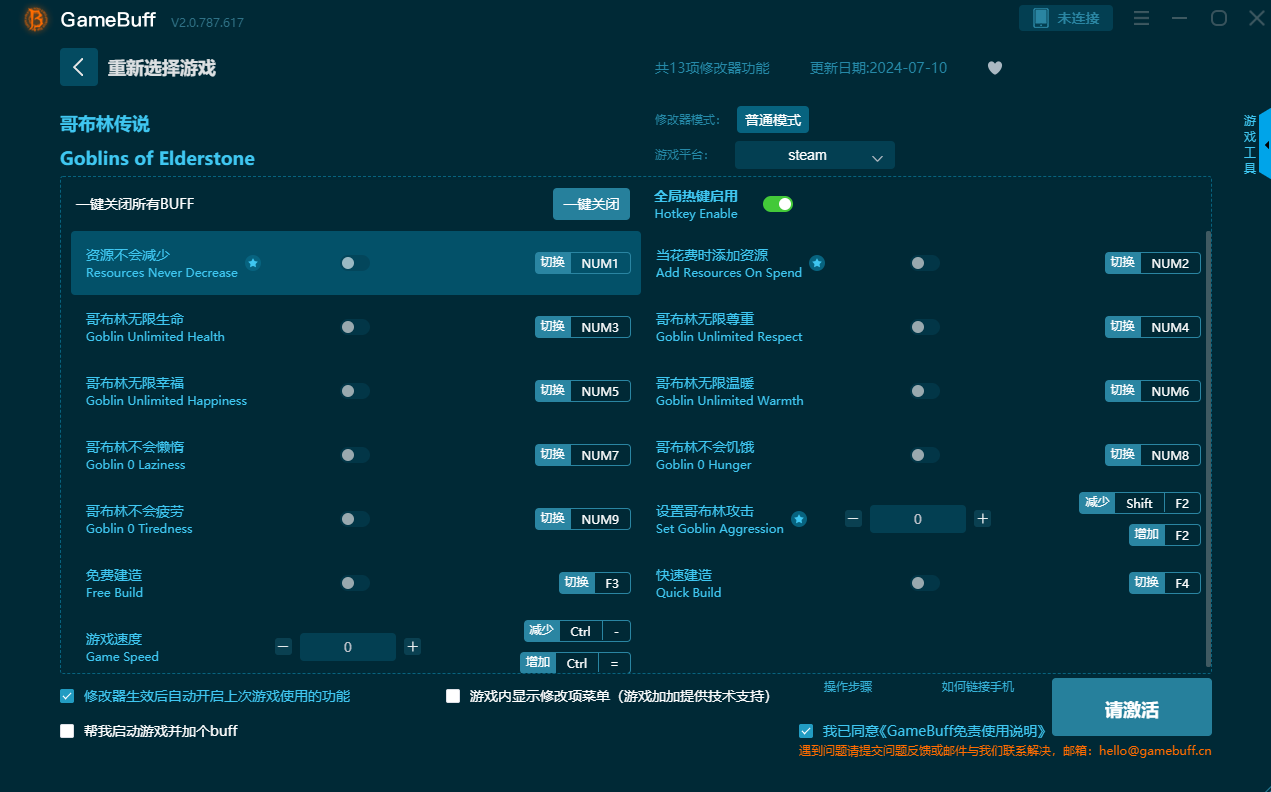Click the Goblins of Elderstone title

tap(157, 158)
